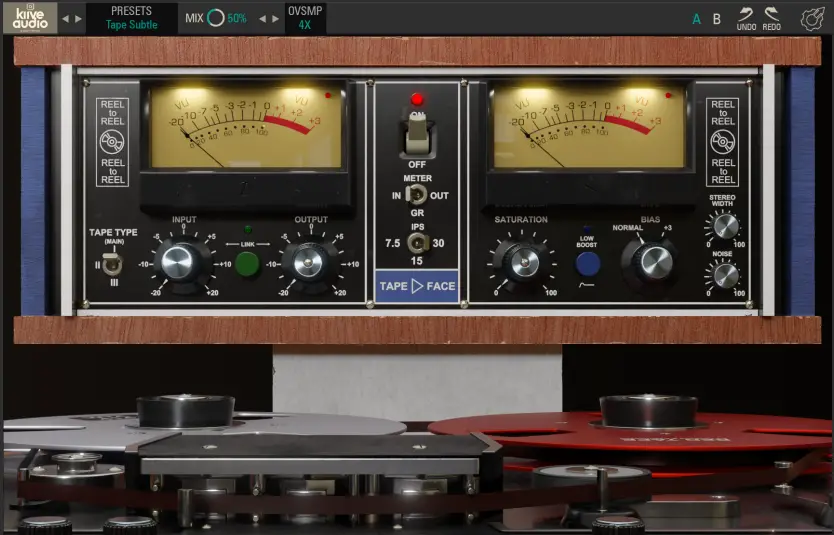Click the Input gain knob
The image size is (834, 535).
tap(178, 262)
